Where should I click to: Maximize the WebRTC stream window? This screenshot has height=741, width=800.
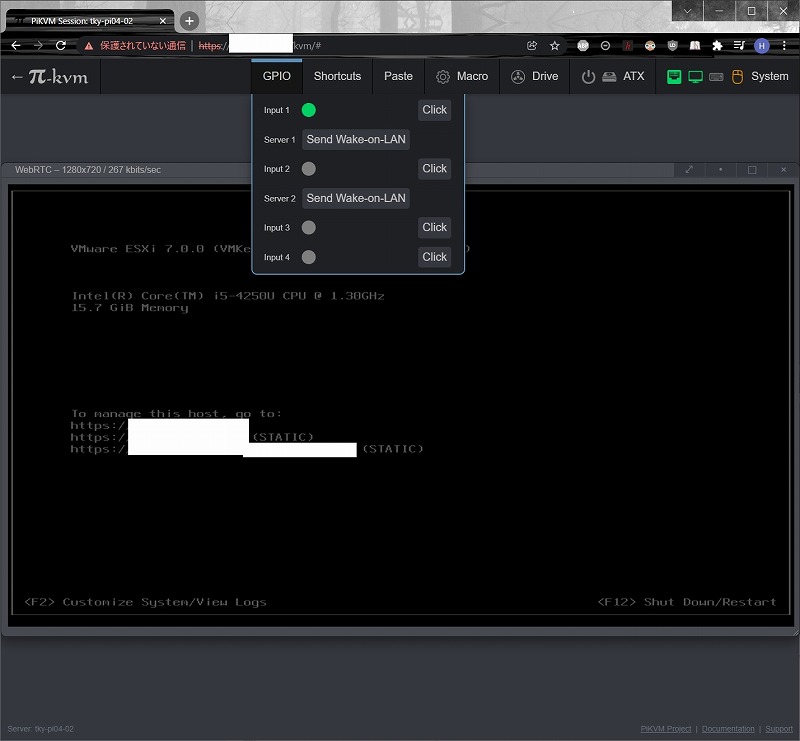pos(752,170)
